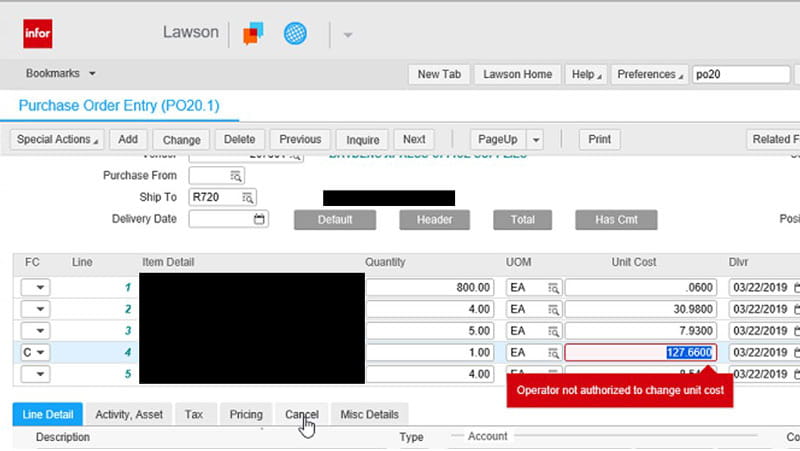Screen dimensions: 800x451
Task: Click the highlighted unit cost 127.6600 field
Action: [x=640, y=353]
